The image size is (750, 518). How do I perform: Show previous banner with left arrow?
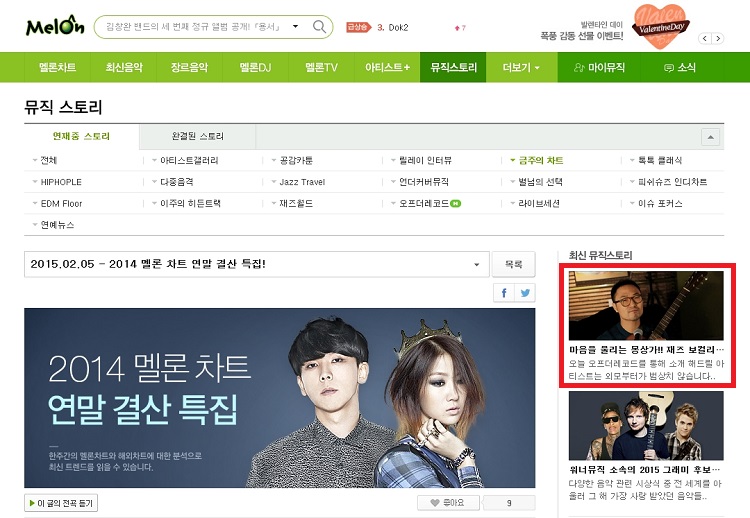point(705,39)
